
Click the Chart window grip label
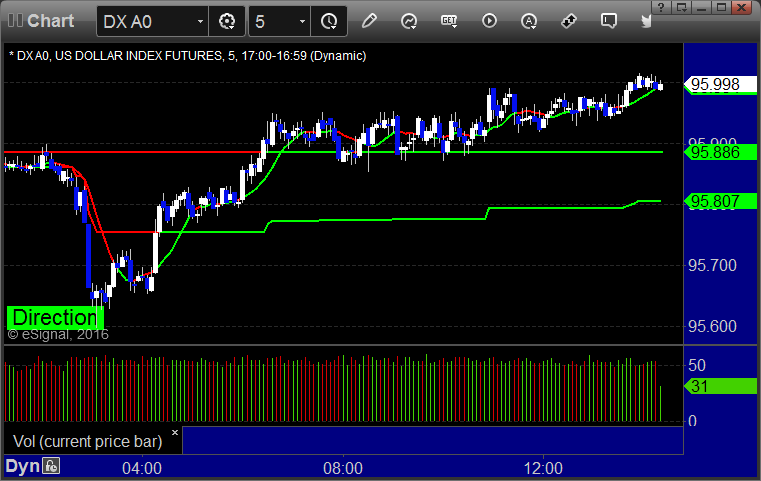coord(41,21)
